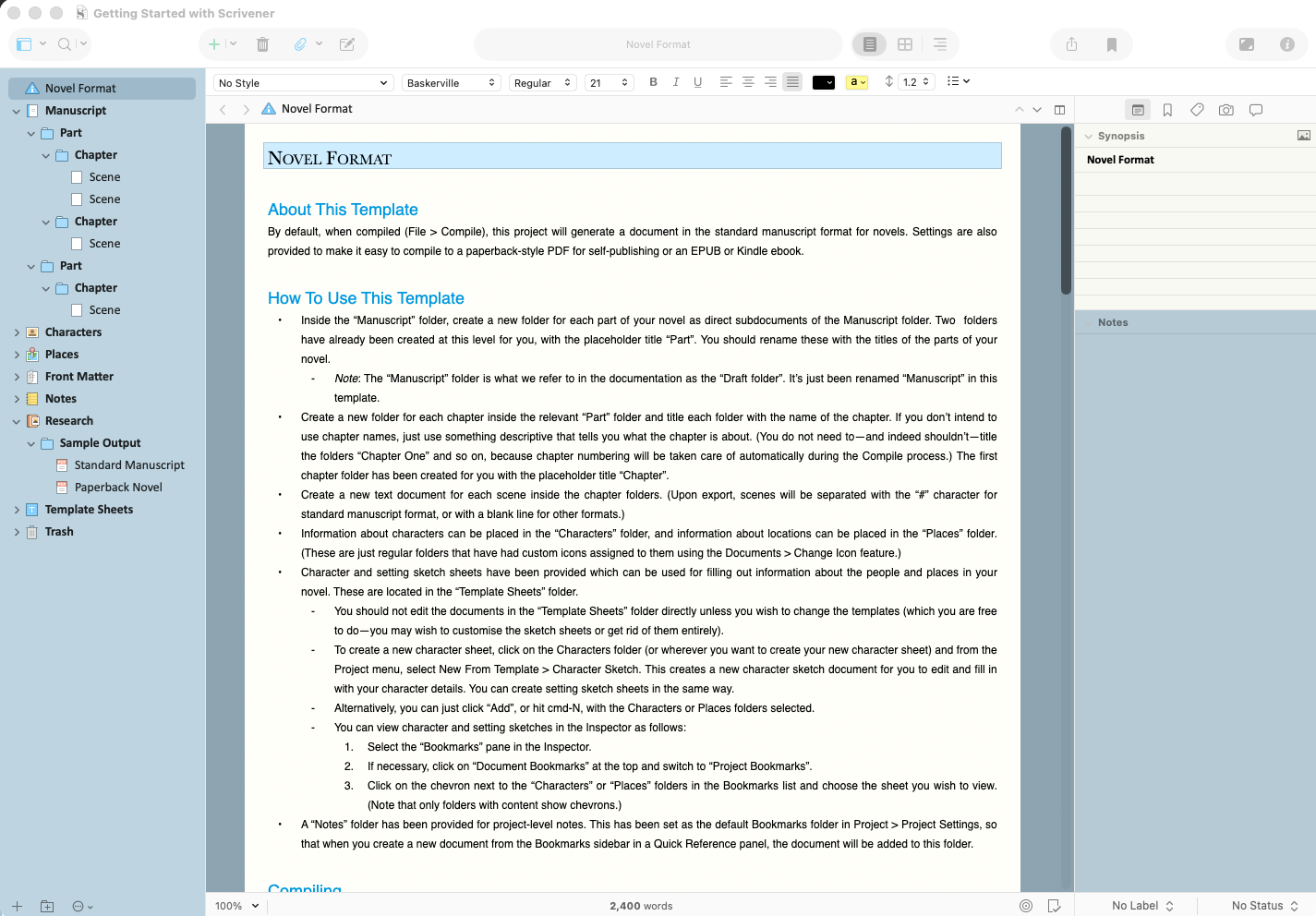Justify text alignment
Image resolution: width=1316 pixels, height=916 pixels.
(x=792, y=82)
